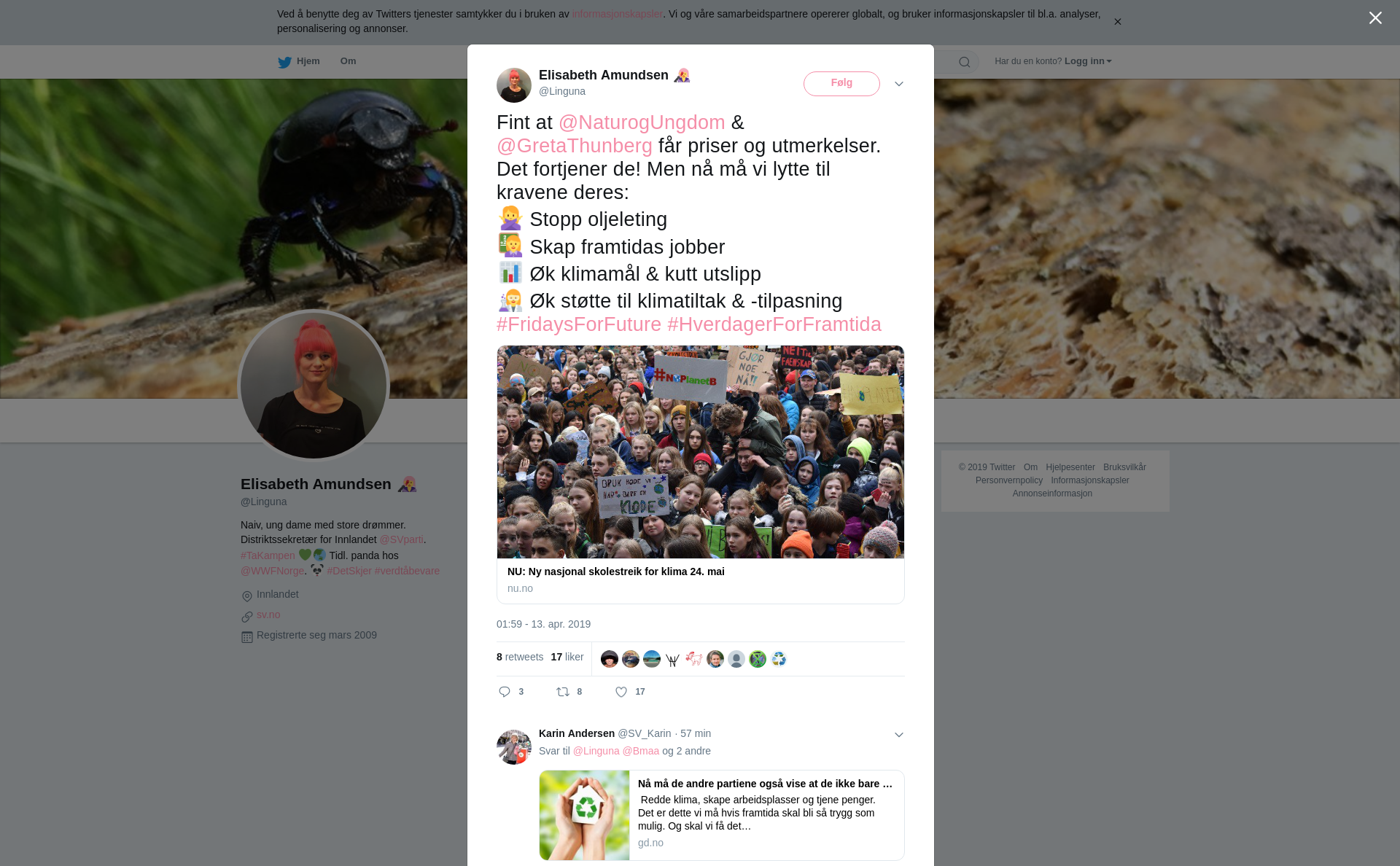The height and width of the screenshot is (866, 1400).
Task: Click the search magnifier icon
Action: coord(965,62)
